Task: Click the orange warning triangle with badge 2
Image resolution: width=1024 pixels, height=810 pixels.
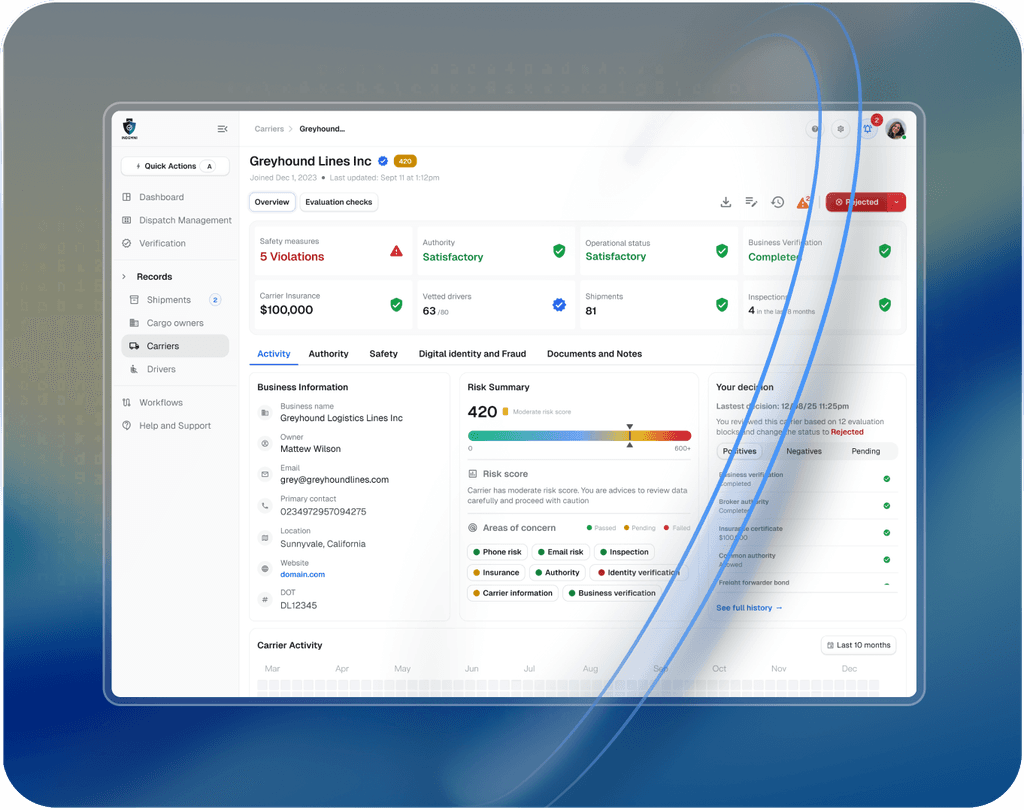Action: [803, 202]
